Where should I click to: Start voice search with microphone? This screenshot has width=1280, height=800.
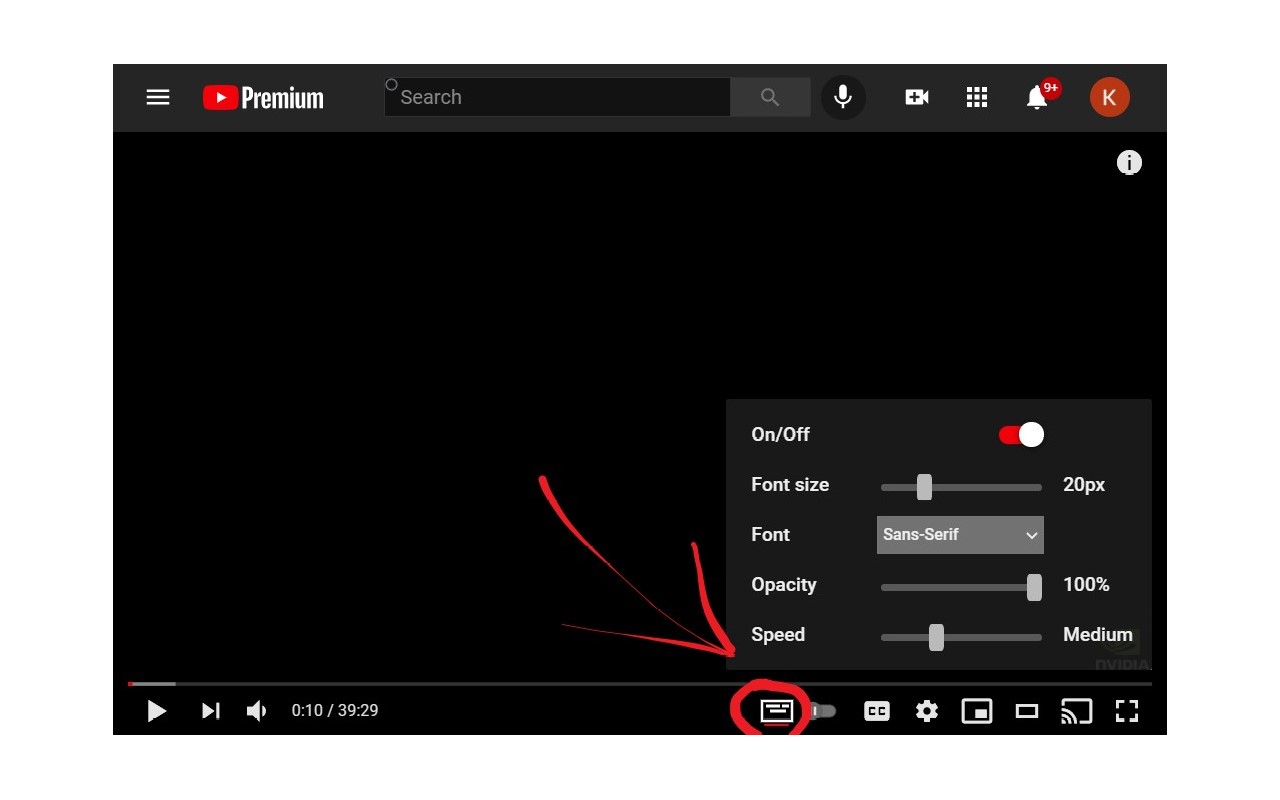(x=843, y=97)
